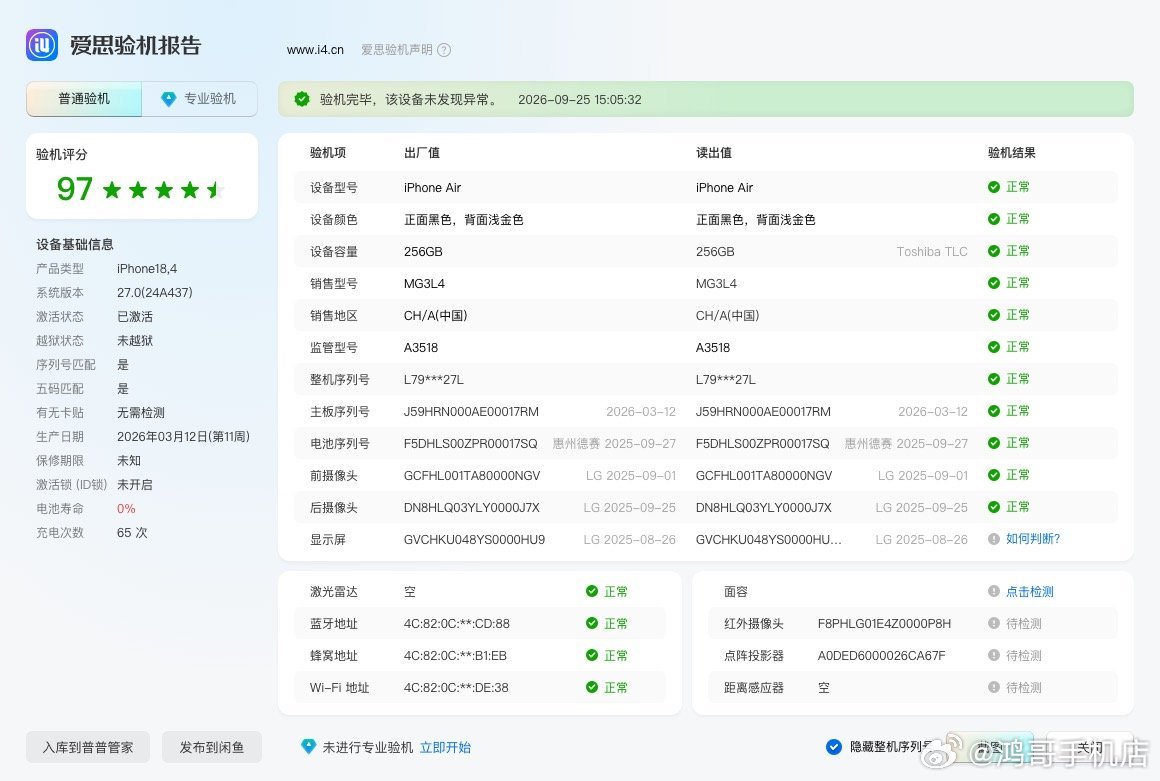Click the 正常 check icon for 销售地区
Viewport: 1160px width, 781px height.
[x=994, y=315]
